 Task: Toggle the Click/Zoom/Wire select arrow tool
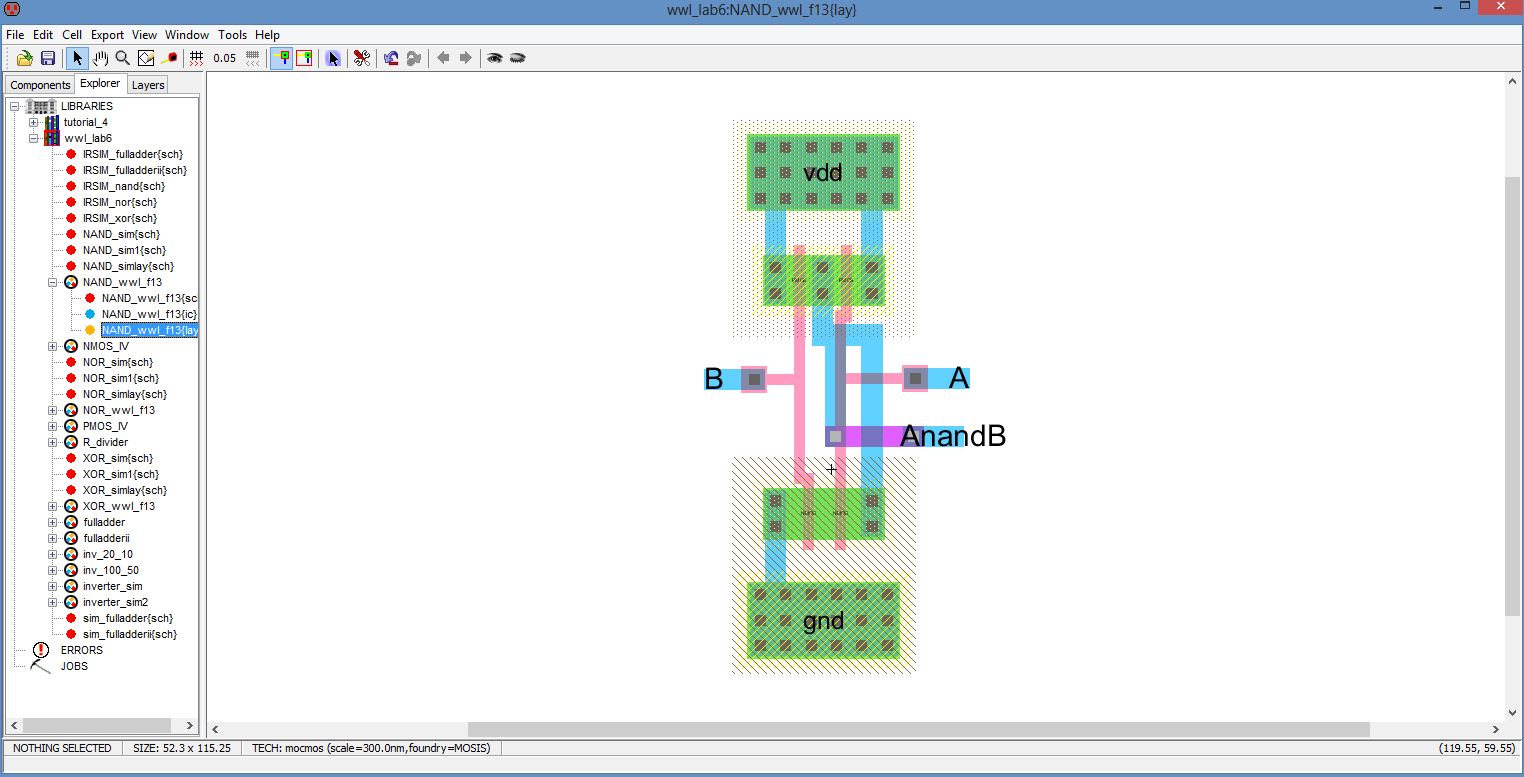tap(78, 58)
